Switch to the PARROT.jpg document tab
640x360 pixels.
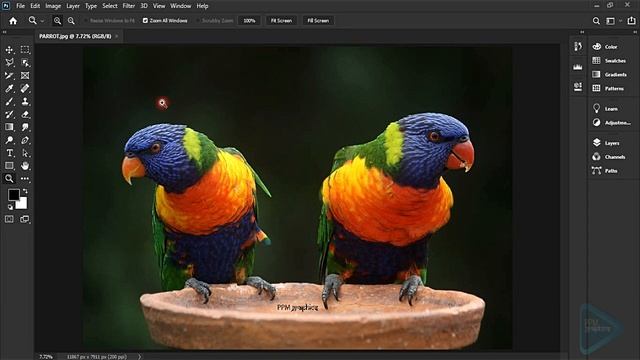pos(75,36)
